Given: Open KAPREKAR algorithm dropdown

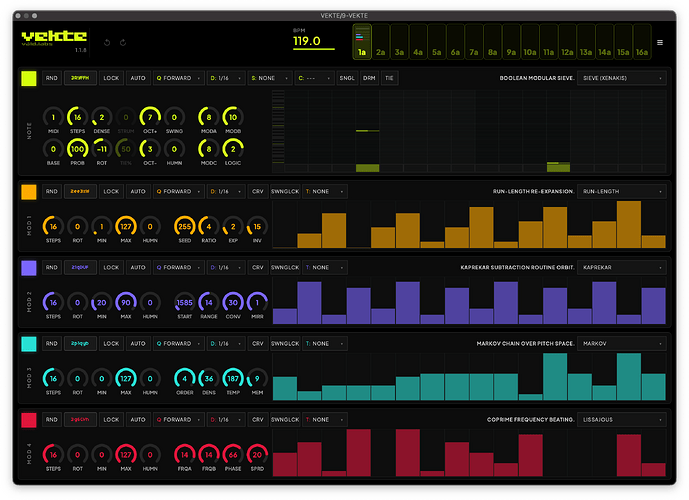Looking at the screenshot, I should 622,268.
